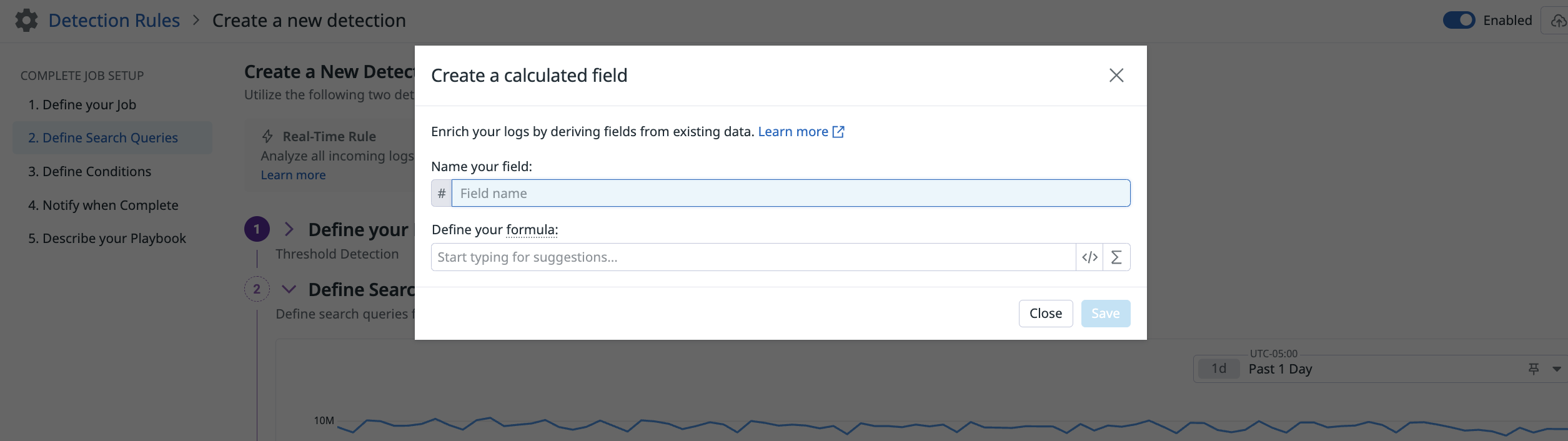Image resolution: width=1568 pixels, height=441 pixels.
Task: Click the Close button in dialog
Action: click(x=1046, y=314)
